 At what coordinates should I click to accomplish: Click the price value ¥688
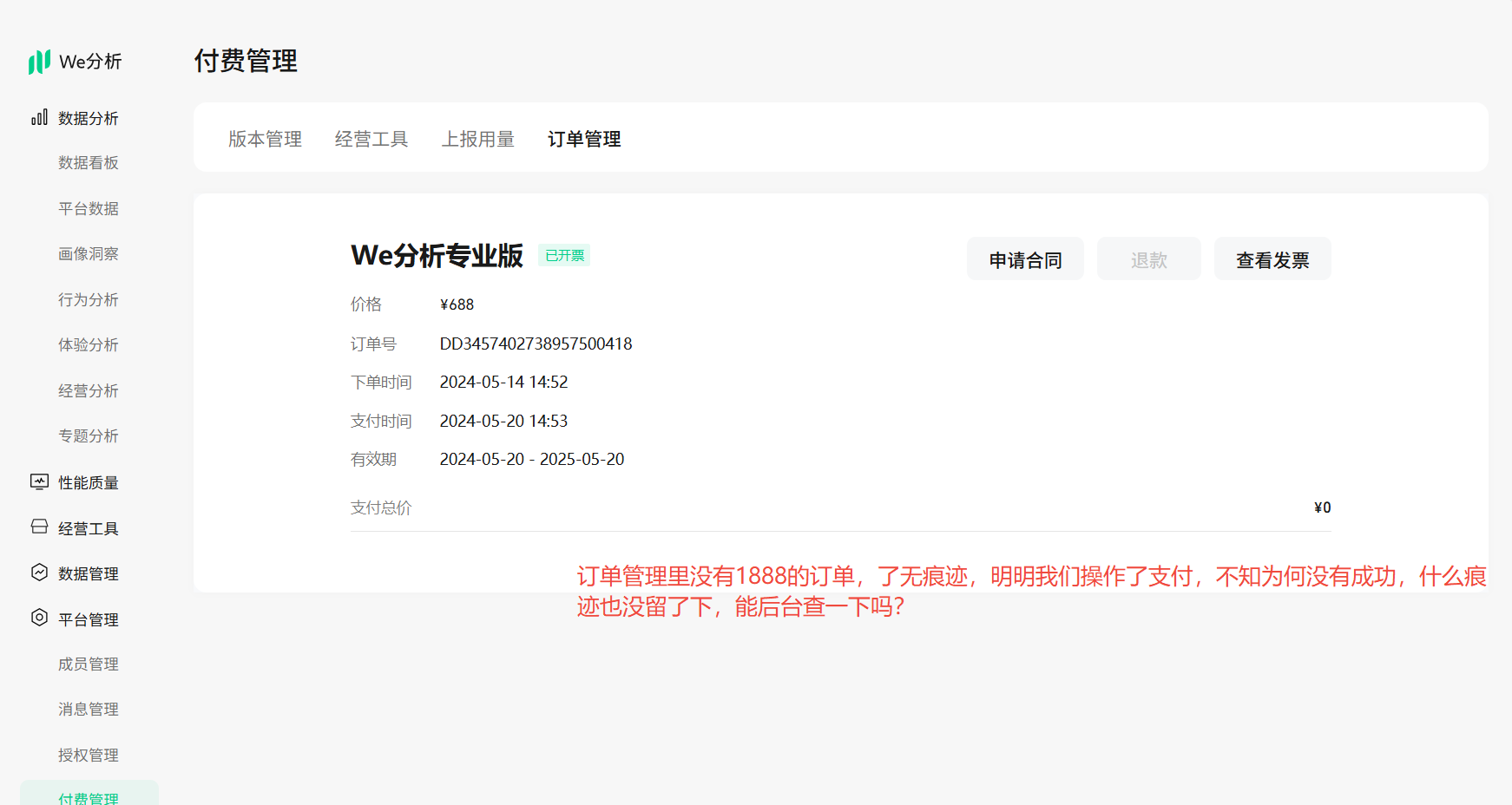(x=457, y=304)
